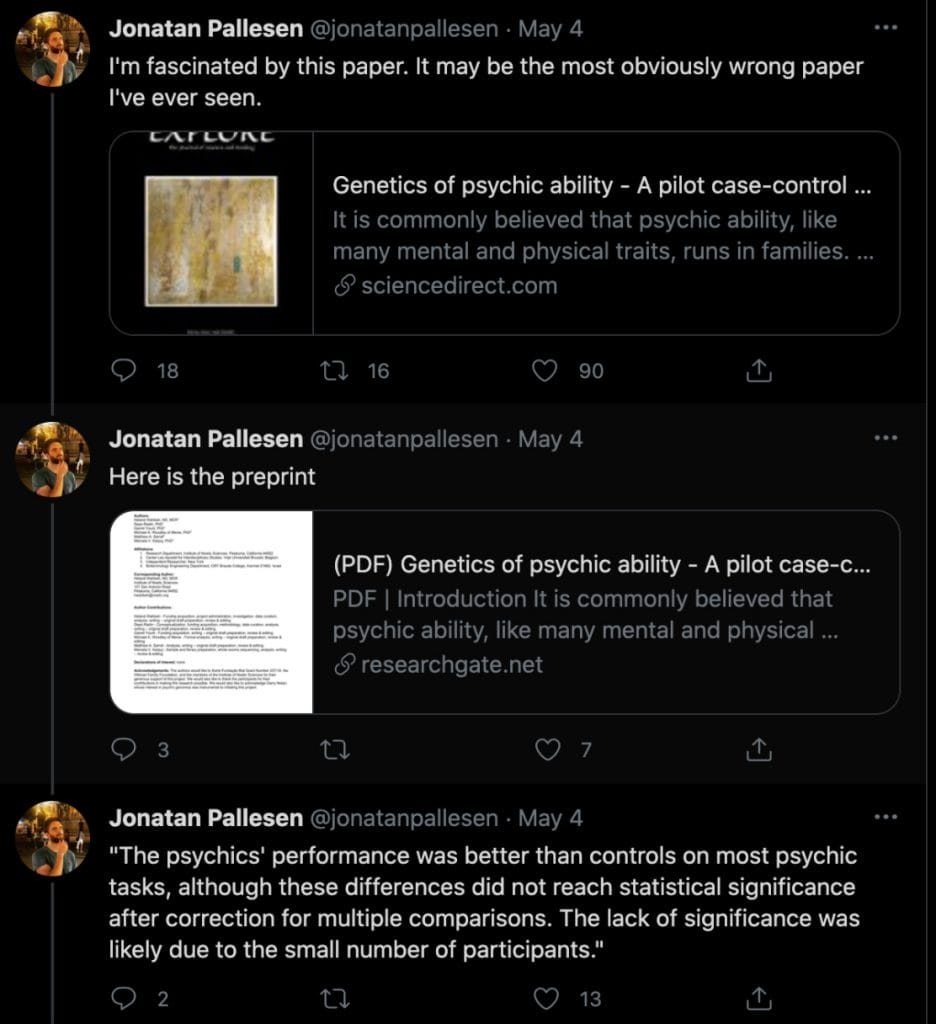Open the May 4 timestamp of the preprint tweet

[x=551, y=438]
